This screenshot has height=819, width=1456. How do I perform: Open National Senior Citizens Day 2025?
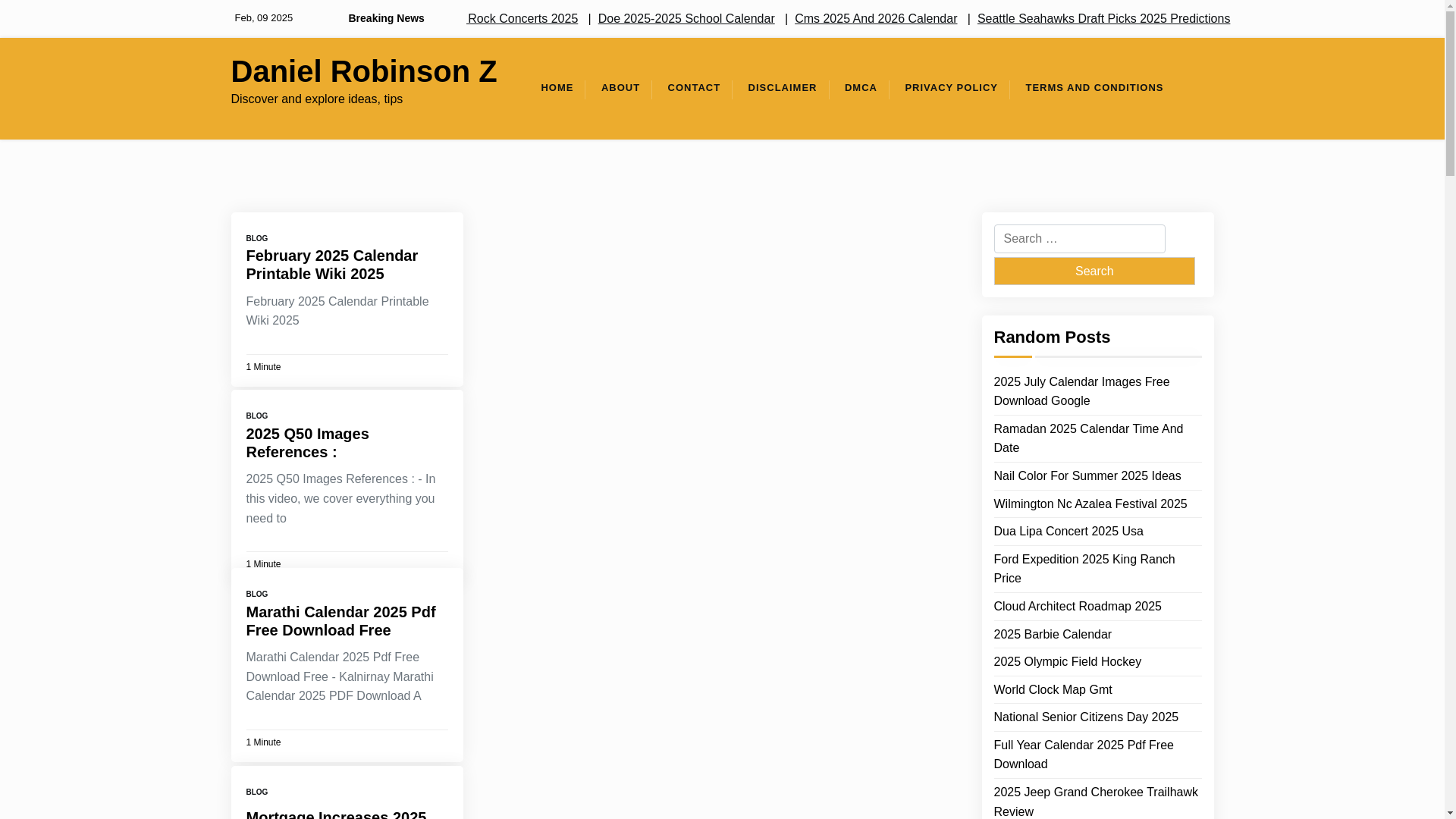(1085, 717)
